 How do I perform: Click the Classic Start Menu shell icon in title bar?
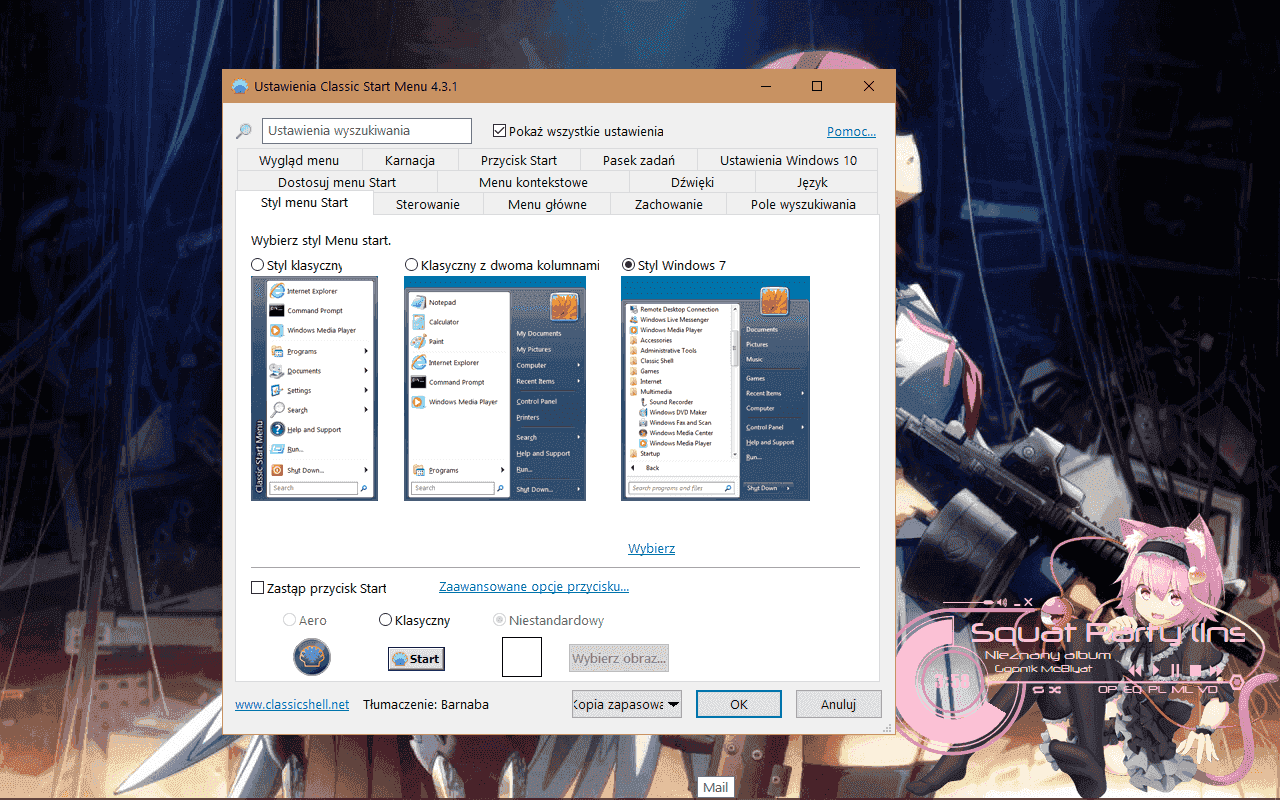pyautogui.click(x=240, y=87)
